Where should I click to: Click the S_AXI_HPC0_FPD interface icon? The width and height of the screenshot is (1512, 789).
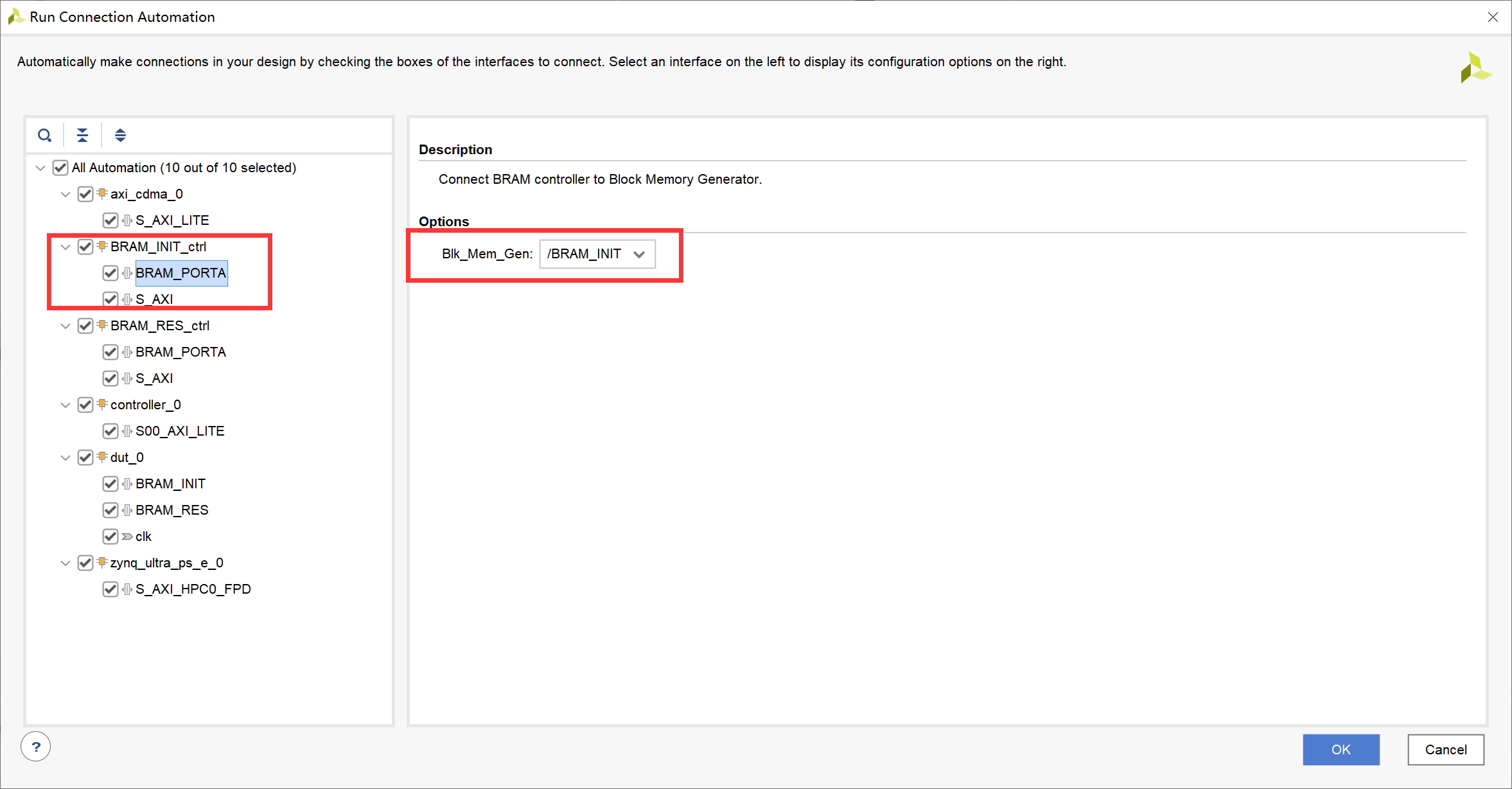pyautogui.click(x=127, y=589)
